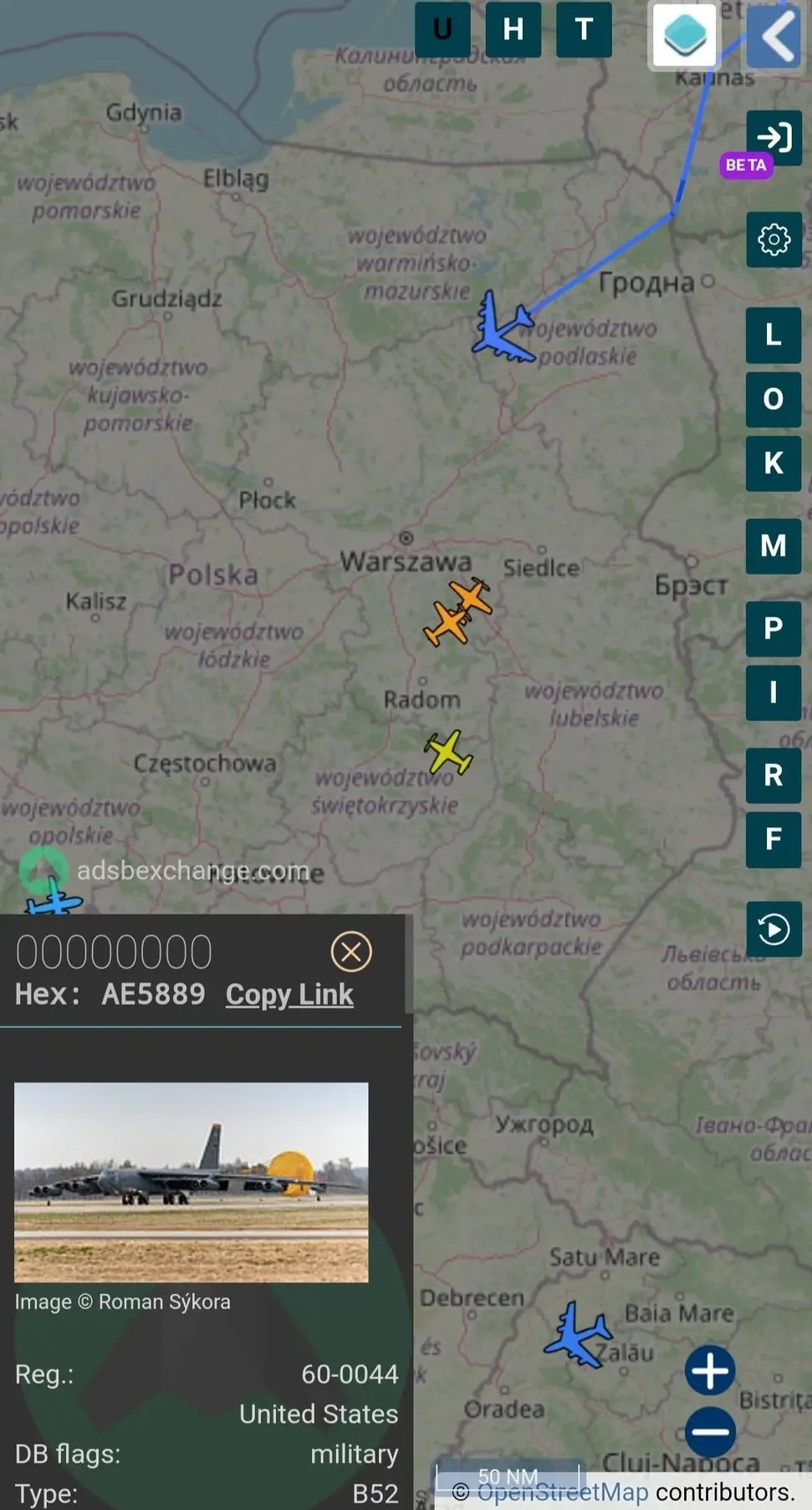The height and width of the screenshot is (1510, 812).
Task: Select the yellow aircraft near Radom
Action: 449,752
